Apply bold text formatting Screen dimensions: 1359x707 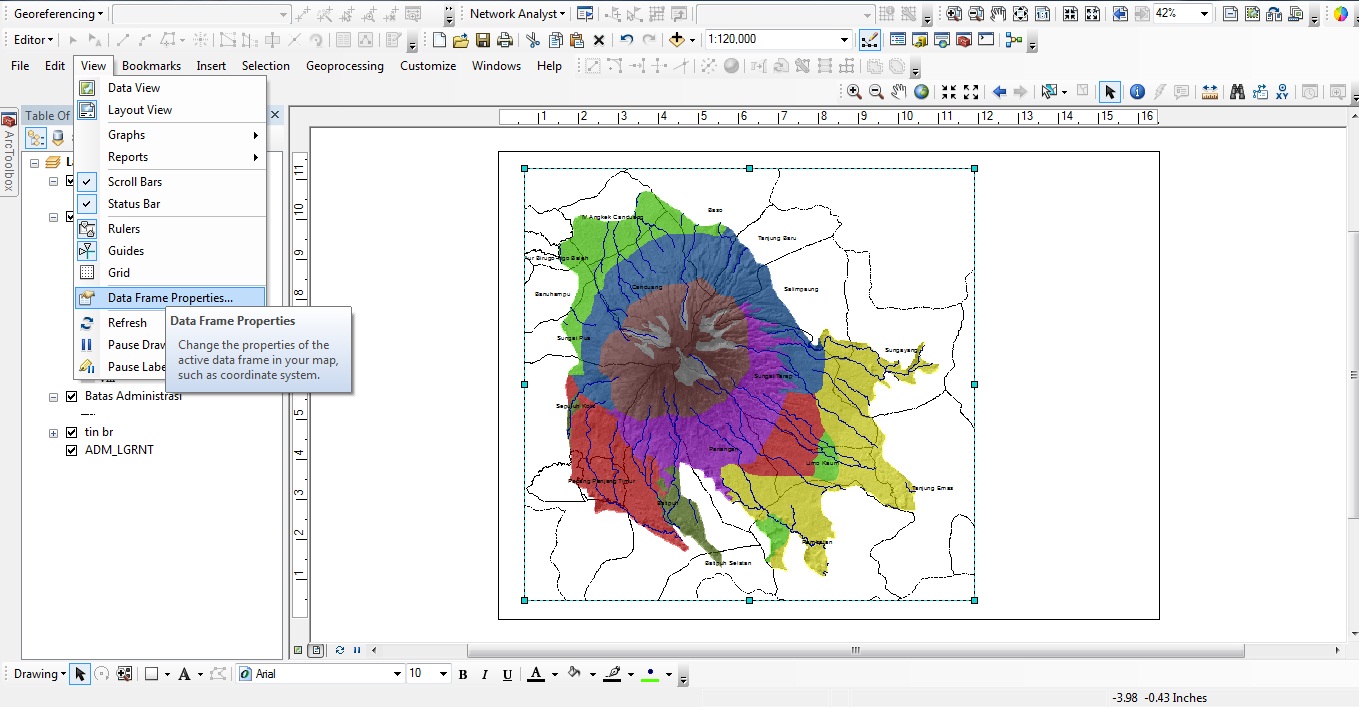tap(462, 673)
